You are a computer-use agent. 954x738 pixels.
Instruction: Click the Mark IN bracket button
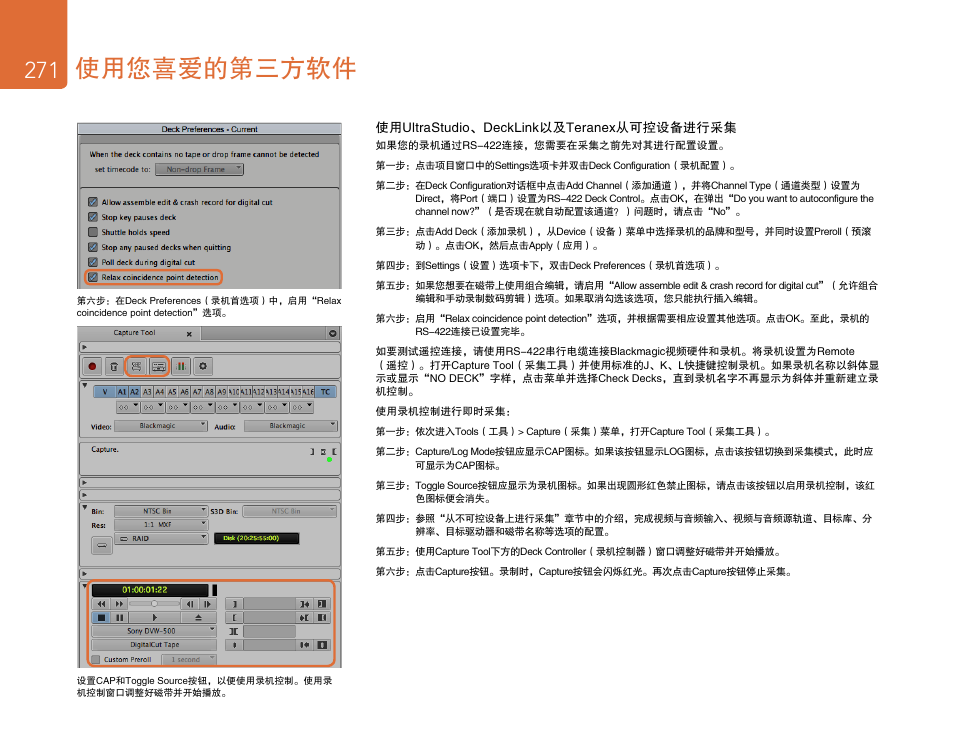(x=234, y=604)
